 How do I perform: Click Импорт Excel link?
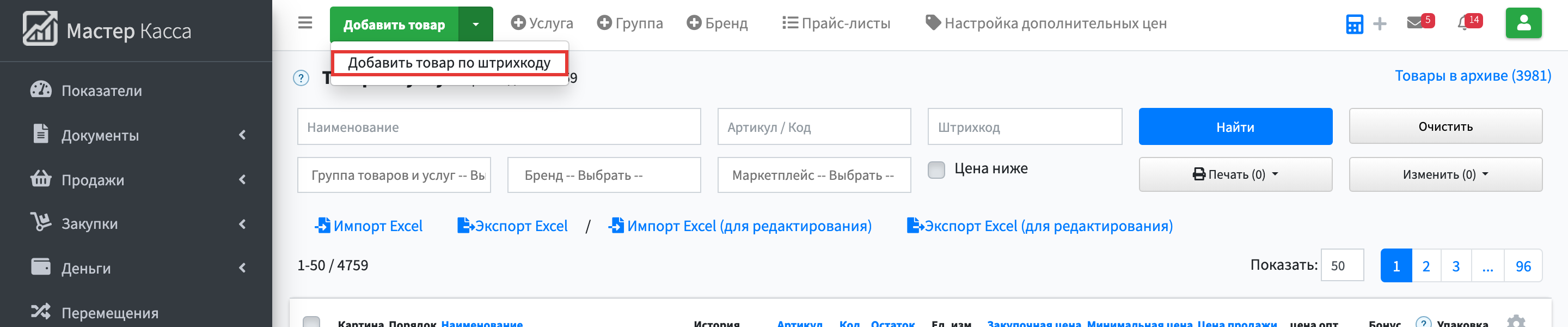368,226
